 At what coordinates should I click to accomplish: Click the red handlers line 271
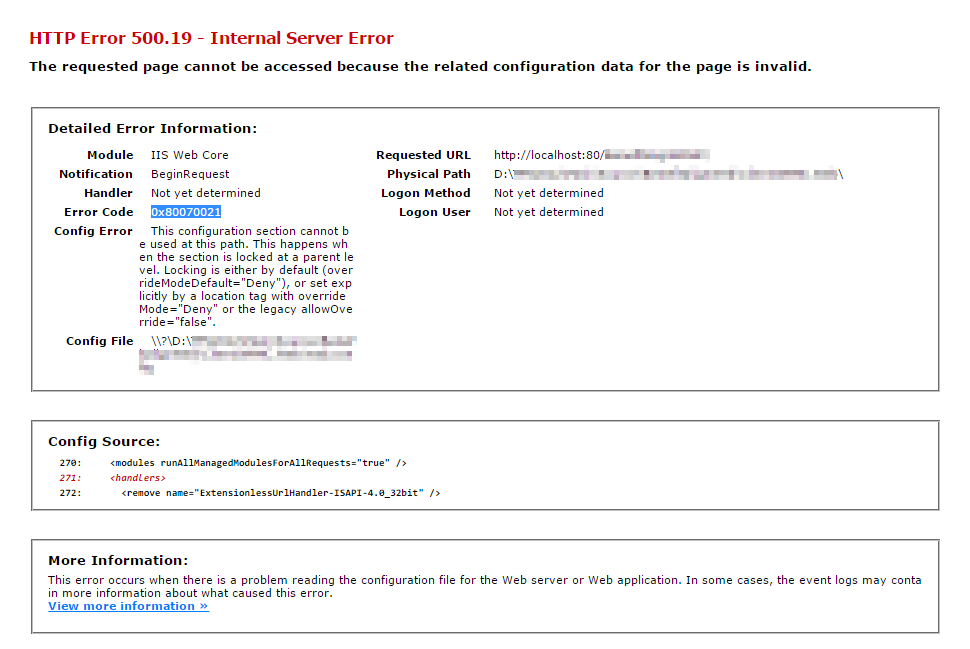[x=138, y=478]
